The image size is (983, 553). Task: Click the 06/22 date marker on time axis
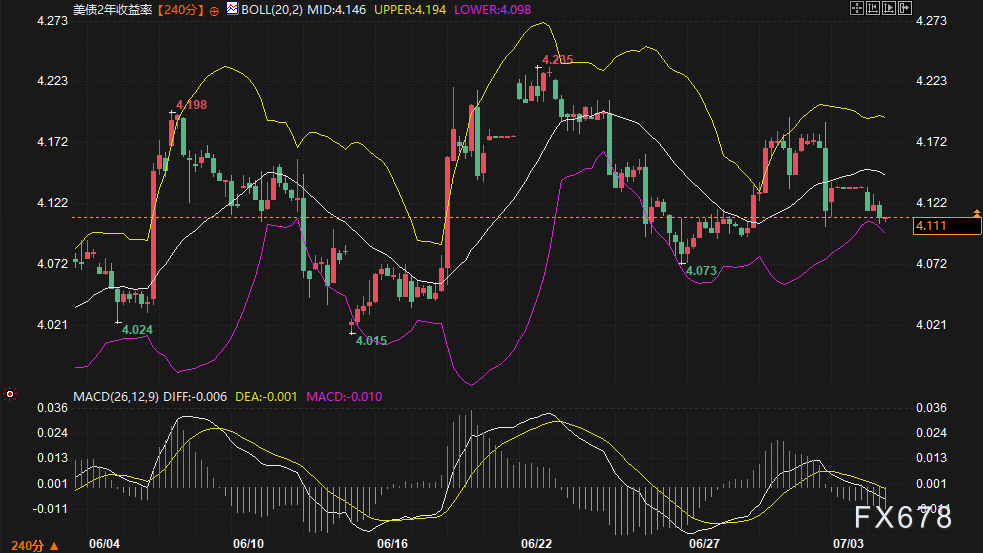coord(537,544)
